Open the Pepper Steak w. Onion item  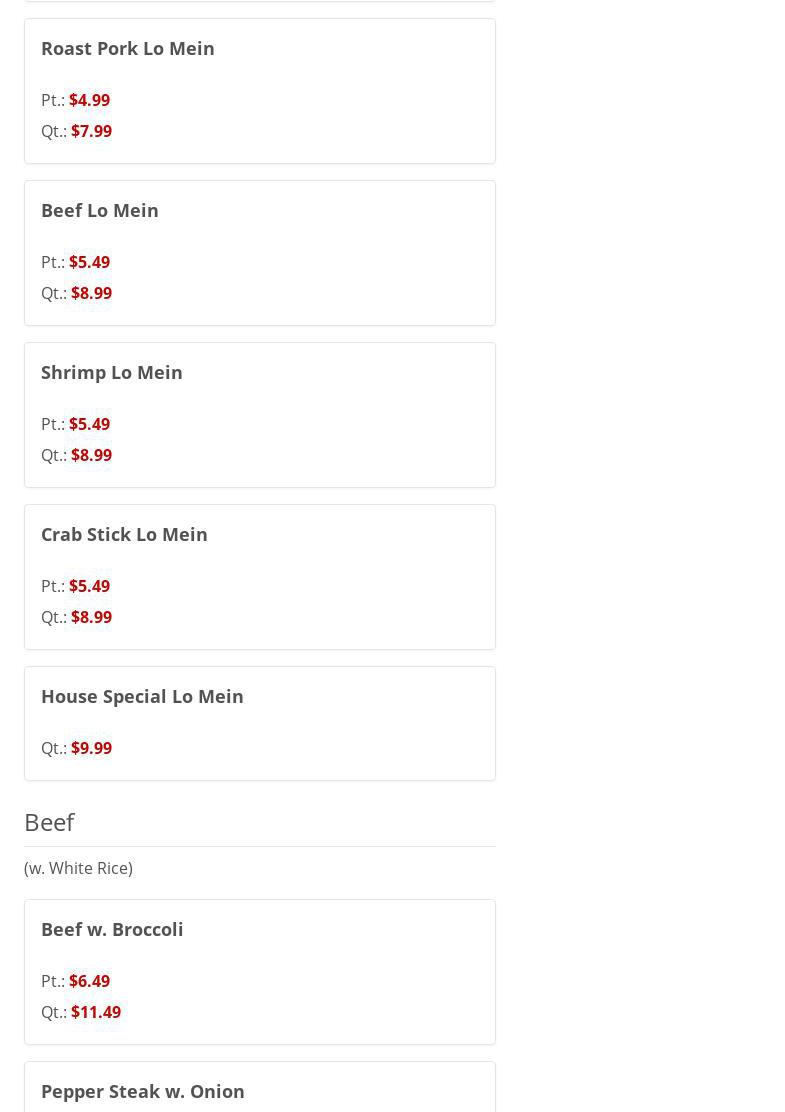click(143, 1091)
